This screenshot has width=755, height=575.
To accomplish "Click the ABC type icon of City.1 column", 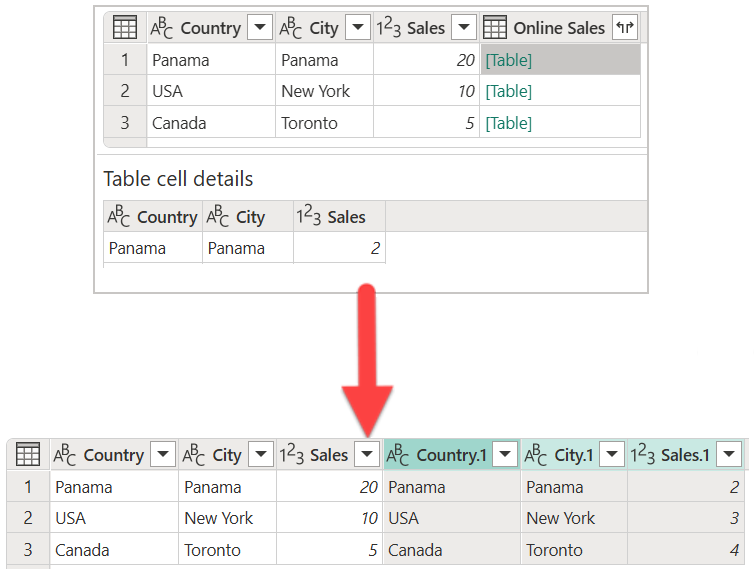I will click(535, 455).
